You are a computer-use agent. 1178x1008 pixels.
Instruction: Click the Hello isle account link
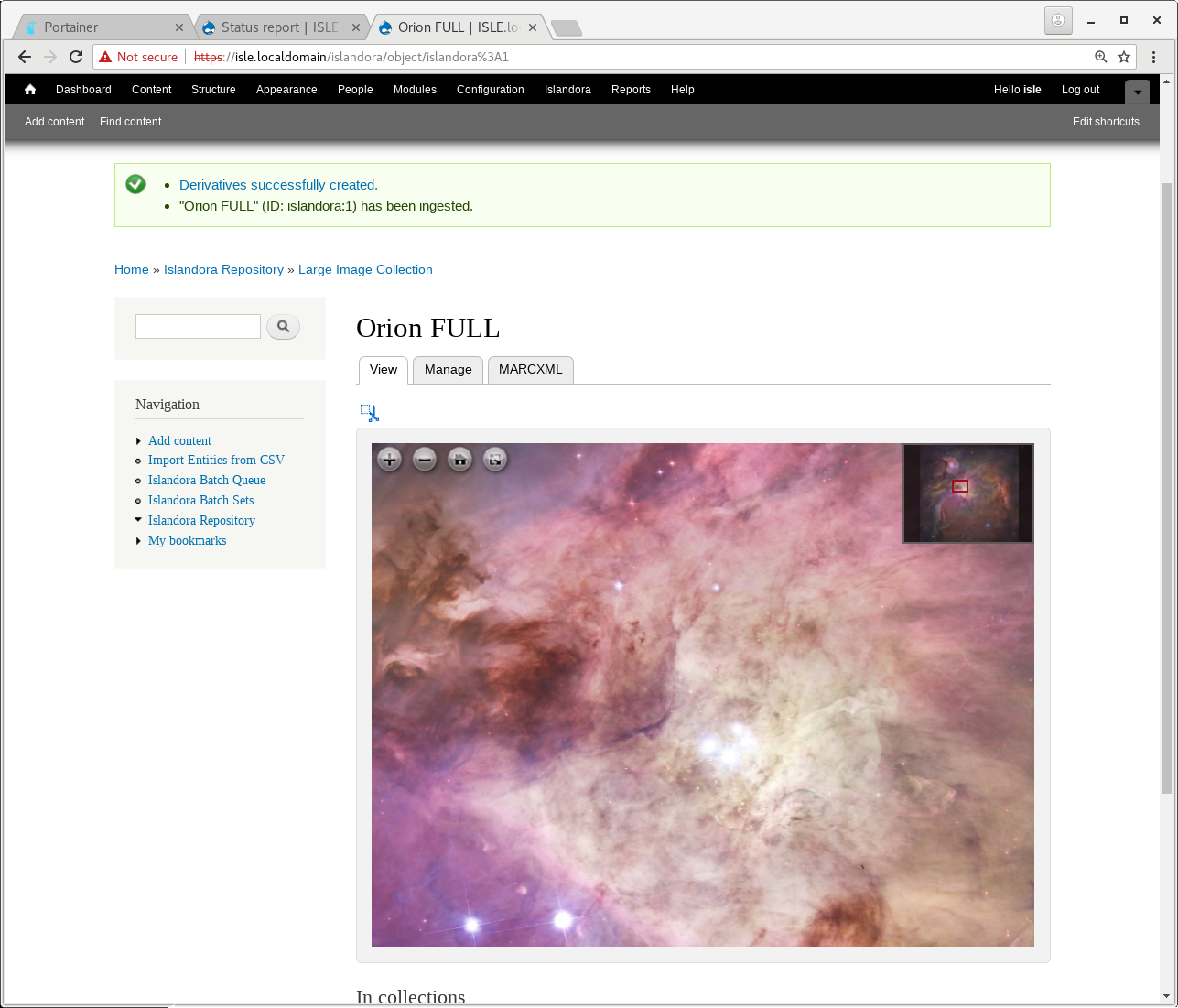(x=1018, y=90)
